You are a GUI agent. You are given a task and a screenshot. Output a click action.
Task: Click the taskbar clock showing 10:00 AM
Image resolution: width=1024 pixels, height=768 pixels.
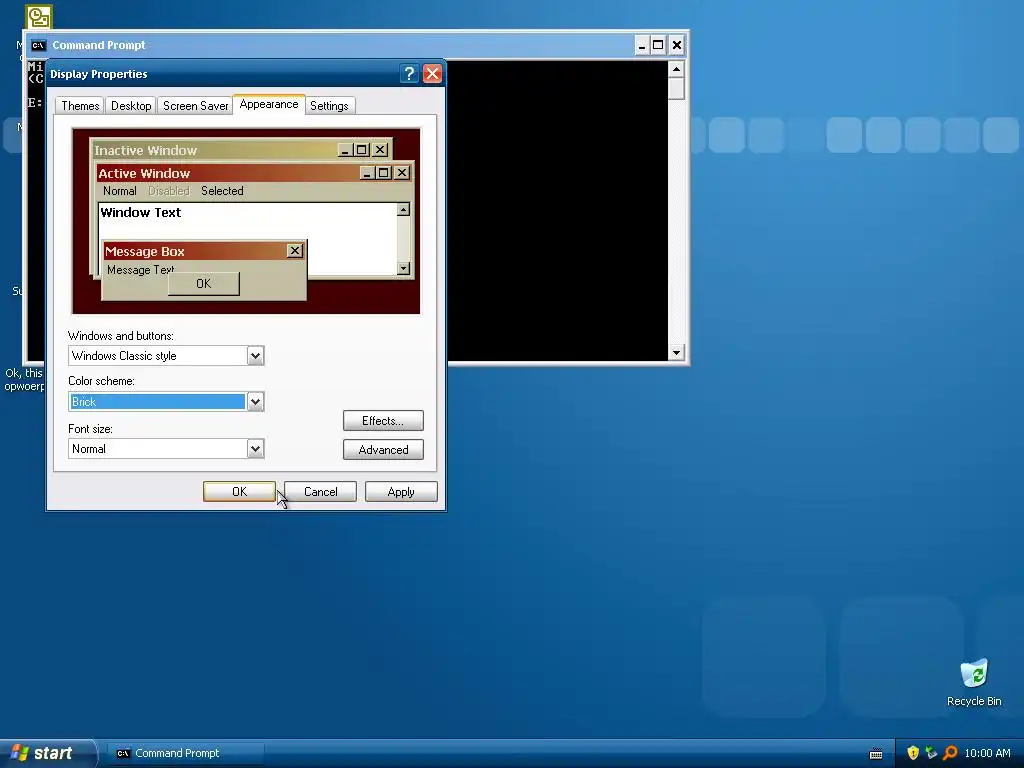point(987,753)
